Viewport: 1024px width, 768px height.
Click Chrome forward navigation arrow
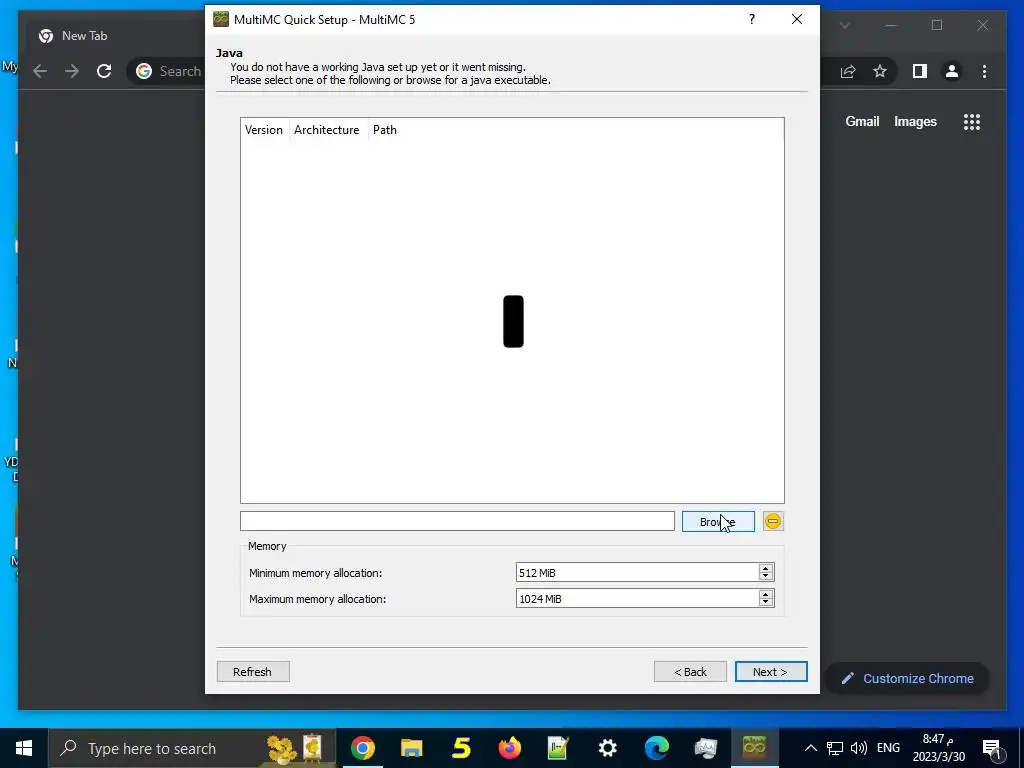(x=72, y=71)
